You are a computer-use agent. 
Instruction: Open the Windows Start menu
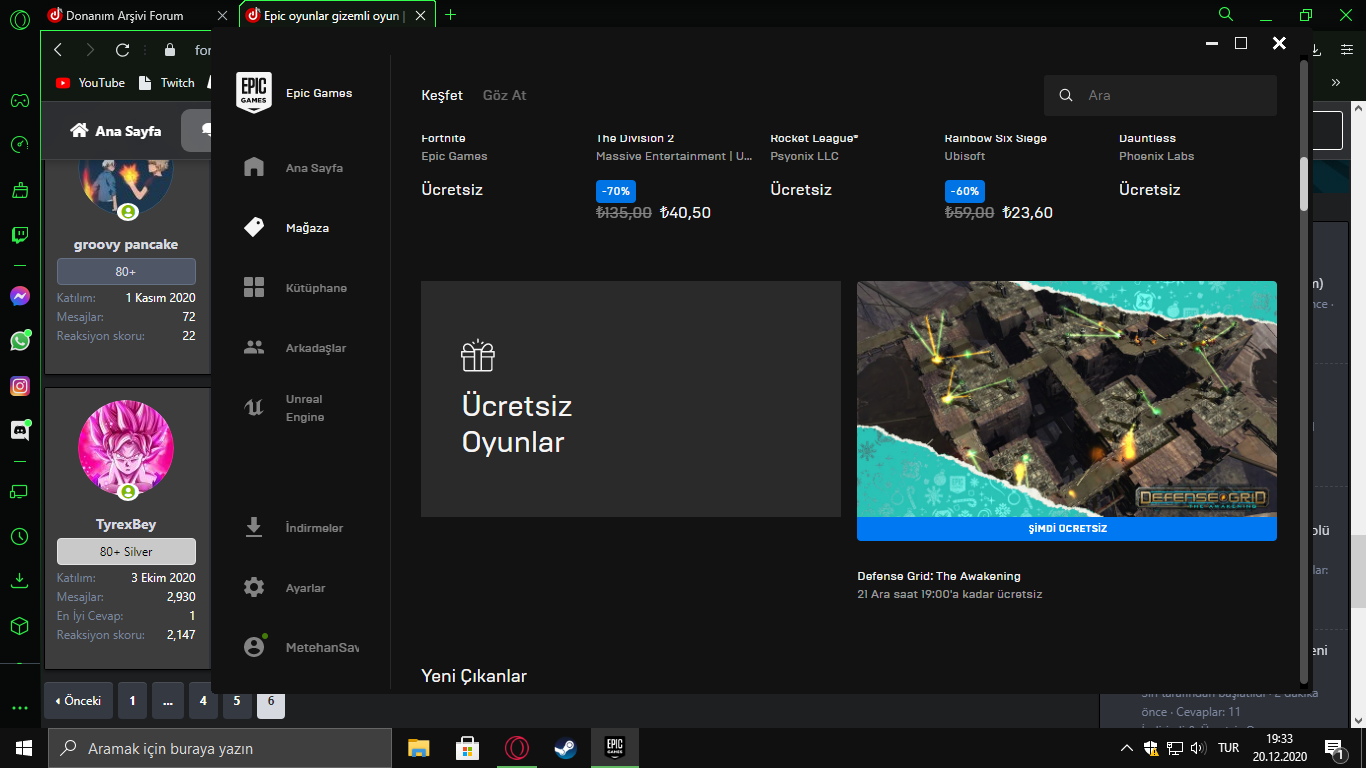click(x=24, y=748)
